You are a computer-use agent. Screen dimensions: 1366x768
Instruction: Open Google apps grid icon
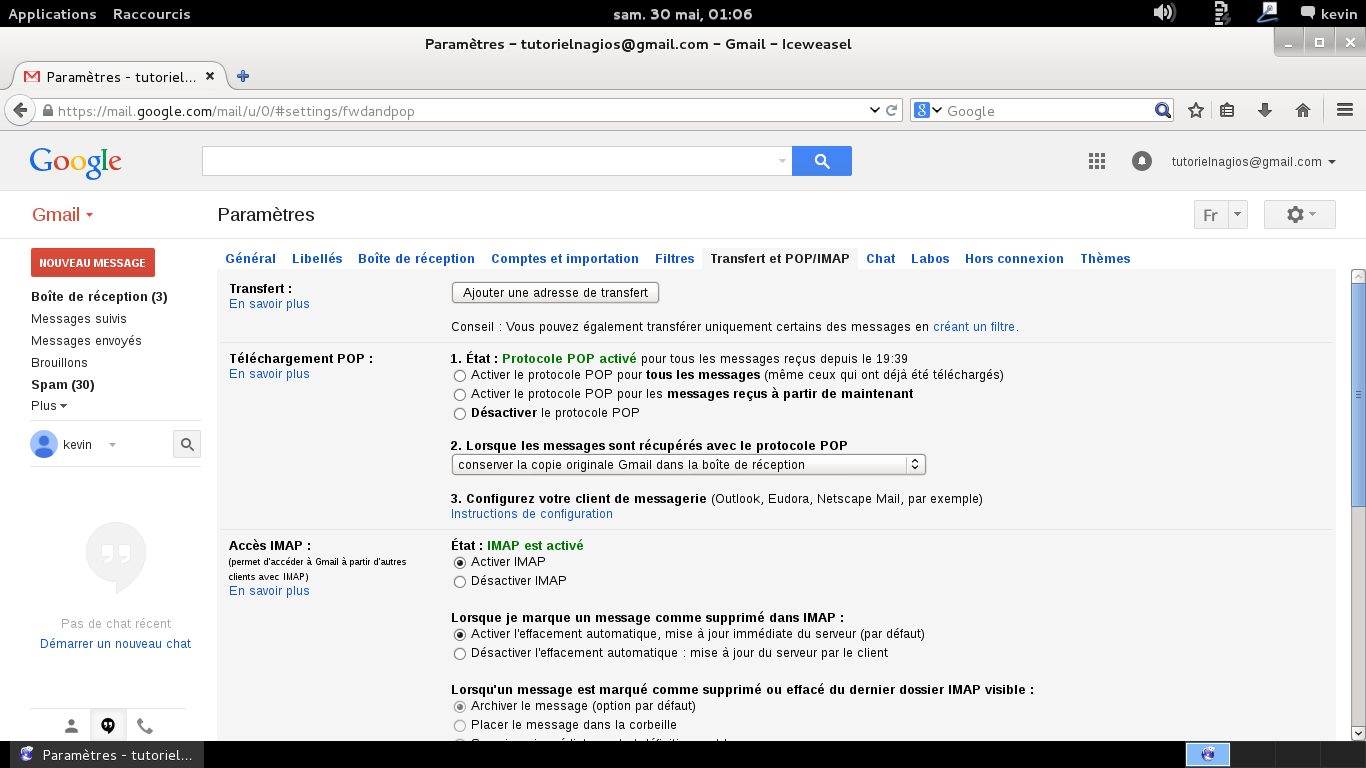point(1096,161)
